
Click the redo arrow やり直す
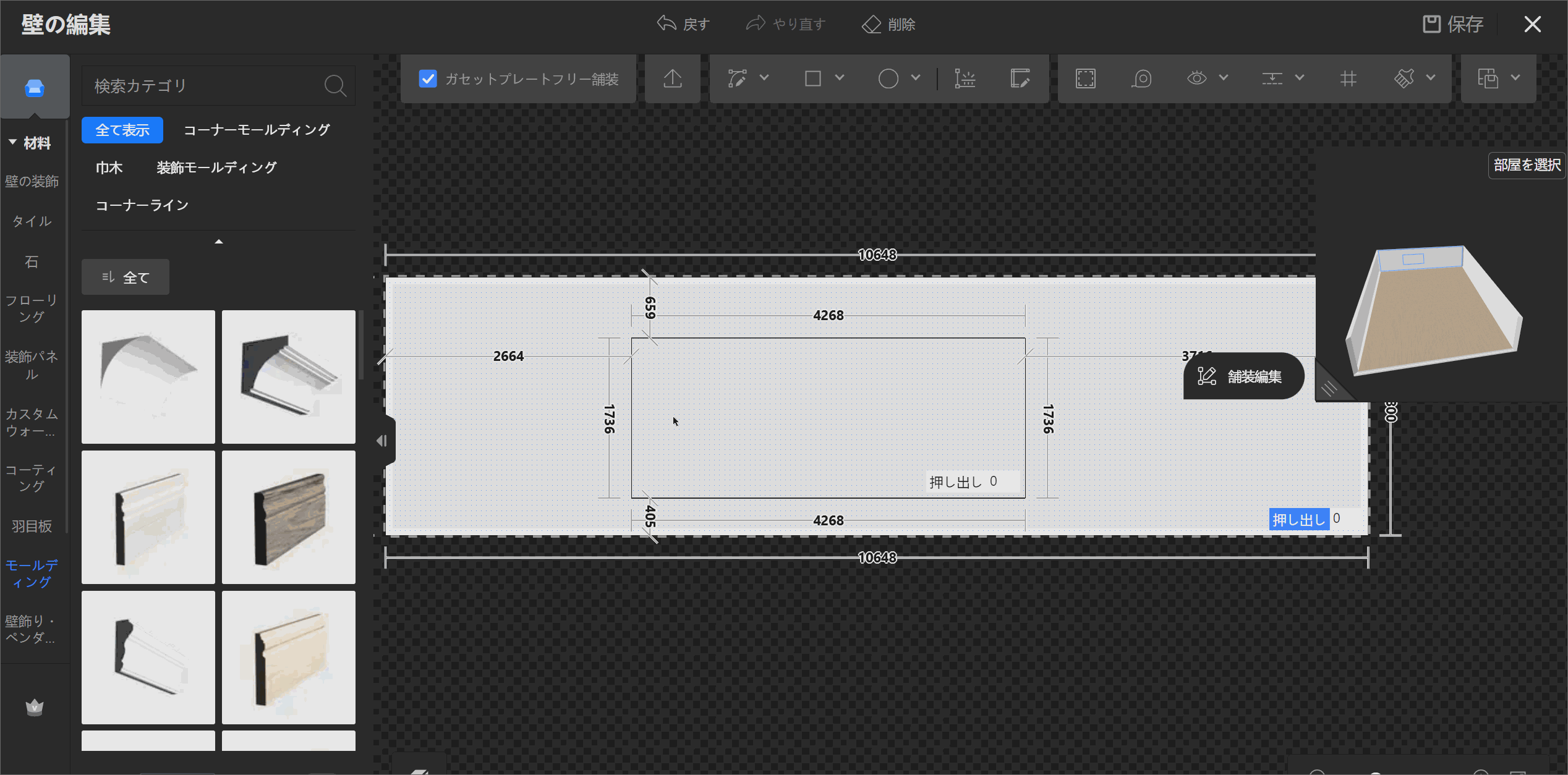point(786,24)
